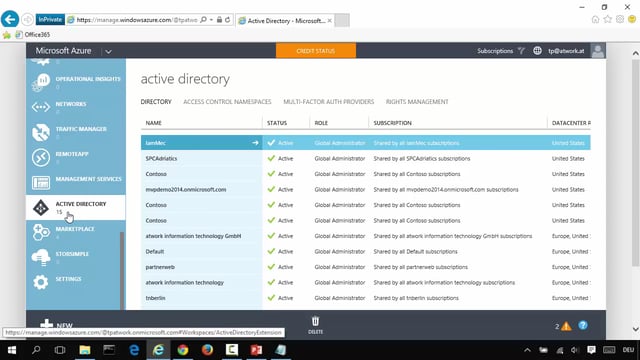The width and height of the screenshot is (640, 360).
Task: Open the Office365 favorites link
Action: pyautogui.click(x=33, y=35)
